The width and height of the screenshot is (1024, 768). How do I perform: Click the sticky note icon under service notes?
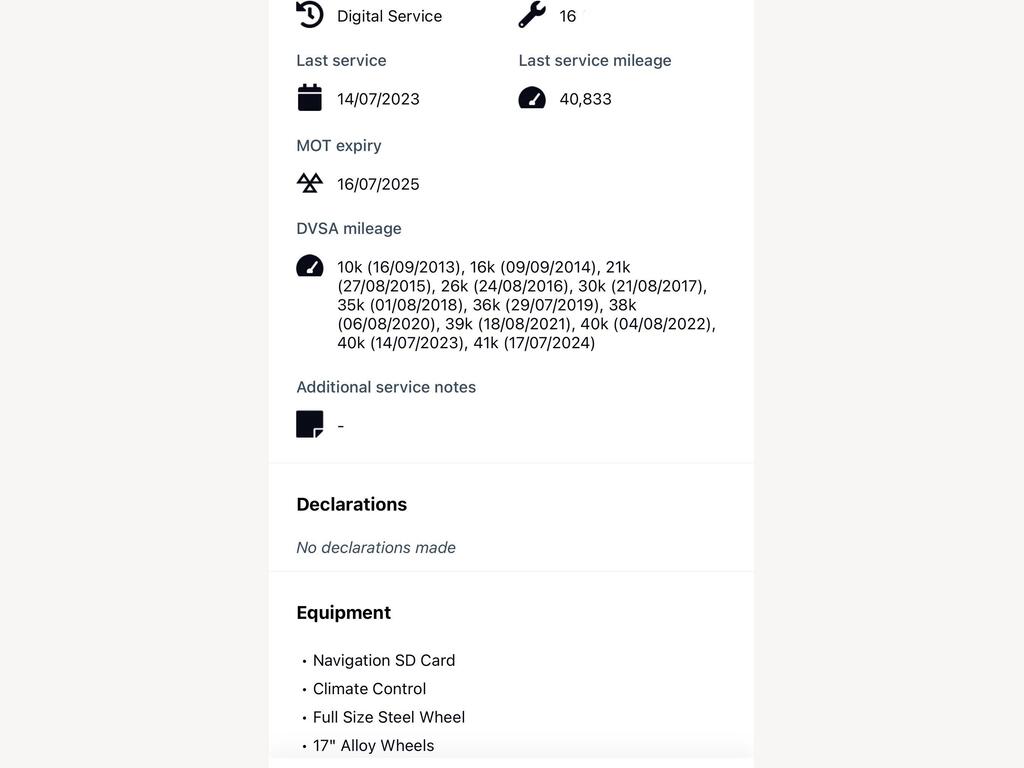point(310,424)
